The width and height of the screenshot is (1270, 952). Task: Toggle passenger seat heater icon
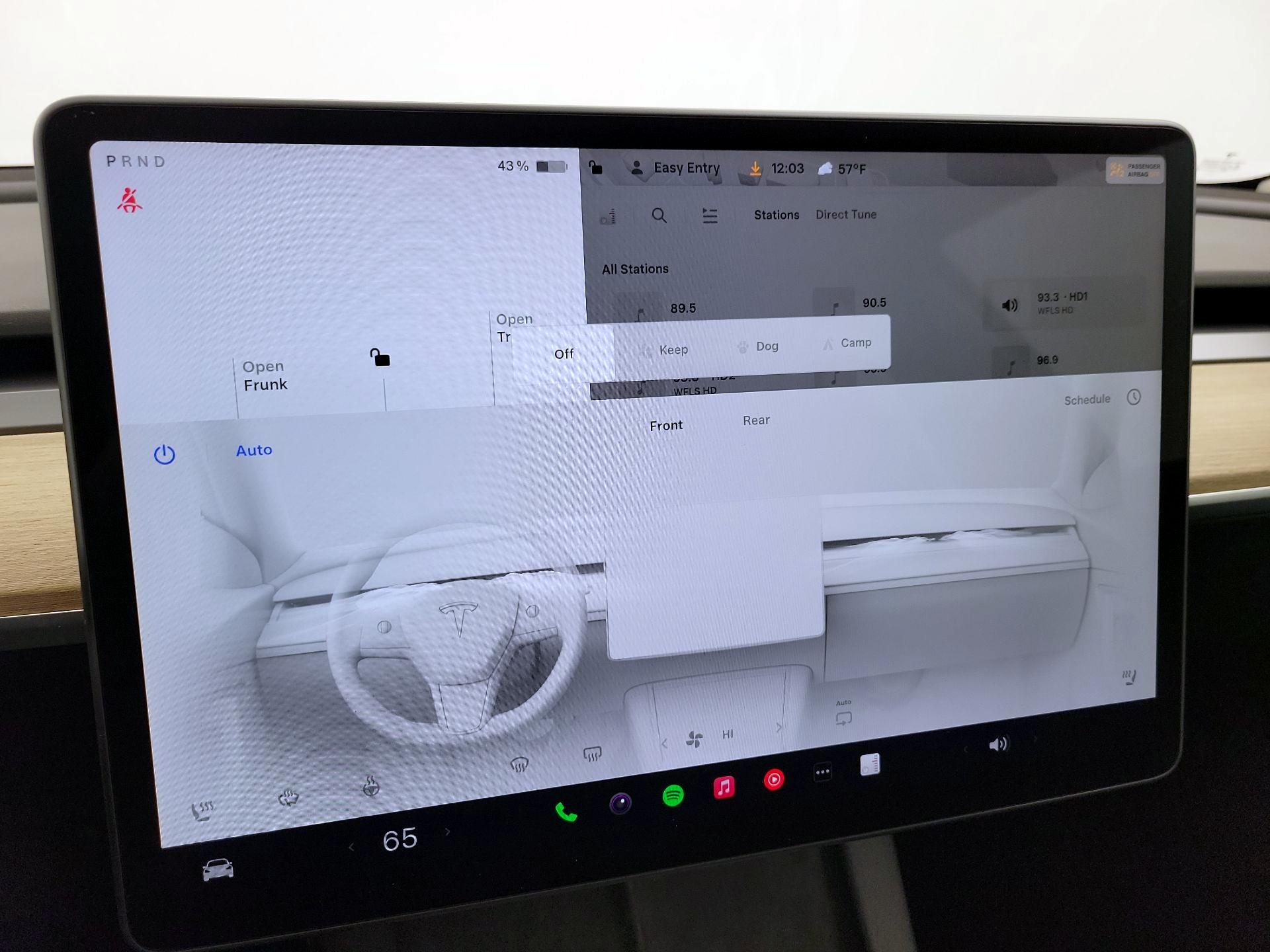coord(1129,676)
